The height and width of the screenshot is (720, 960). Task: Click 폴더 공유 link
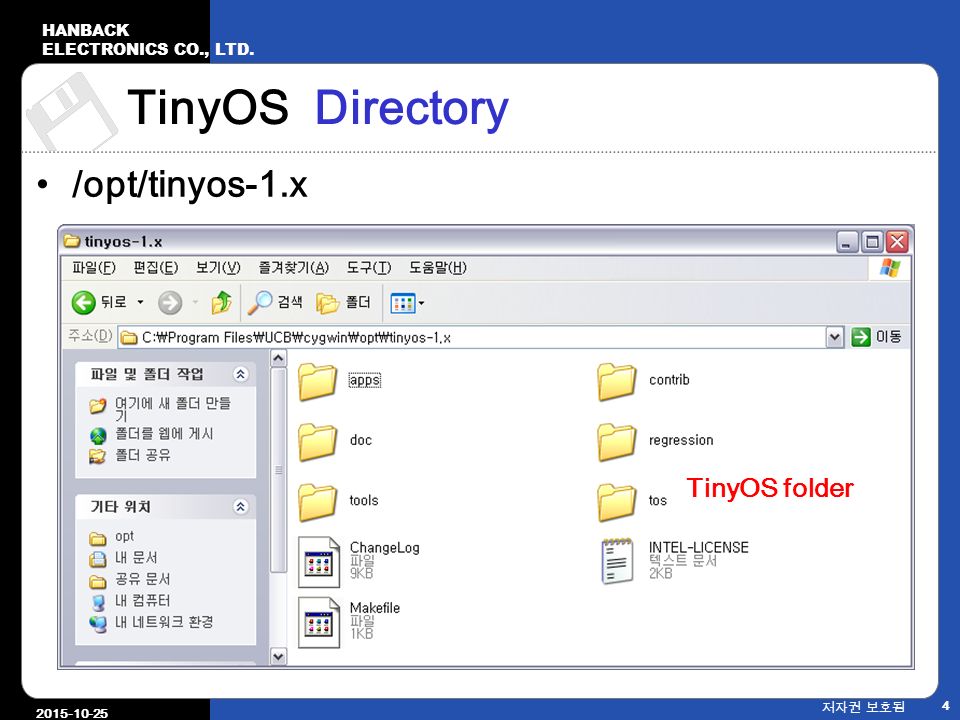[x=143, y=456]
